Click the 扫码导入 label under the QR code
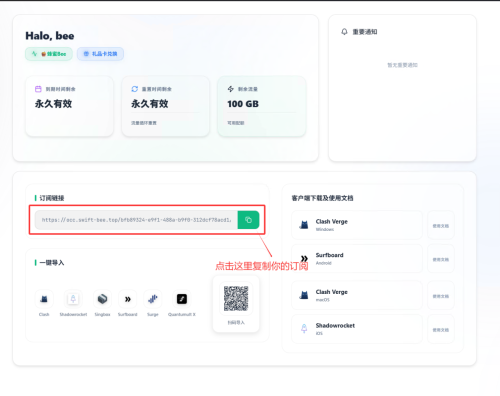 tap(236, 322)
